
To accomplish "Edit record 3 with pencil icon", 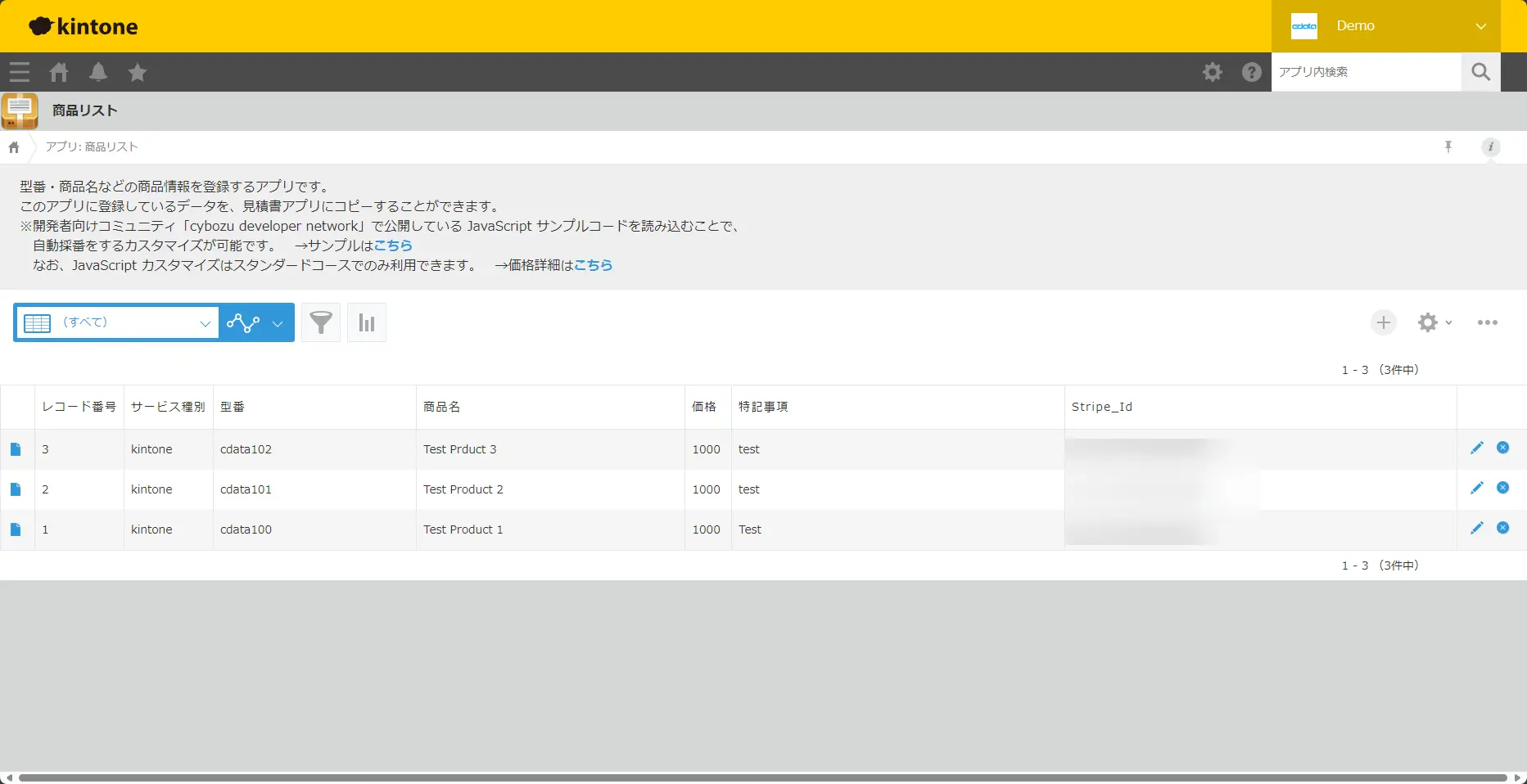I will [1476, 448].
